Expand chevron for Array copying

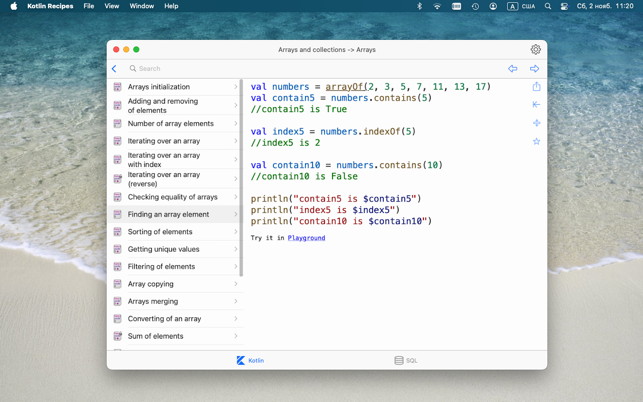236,284
